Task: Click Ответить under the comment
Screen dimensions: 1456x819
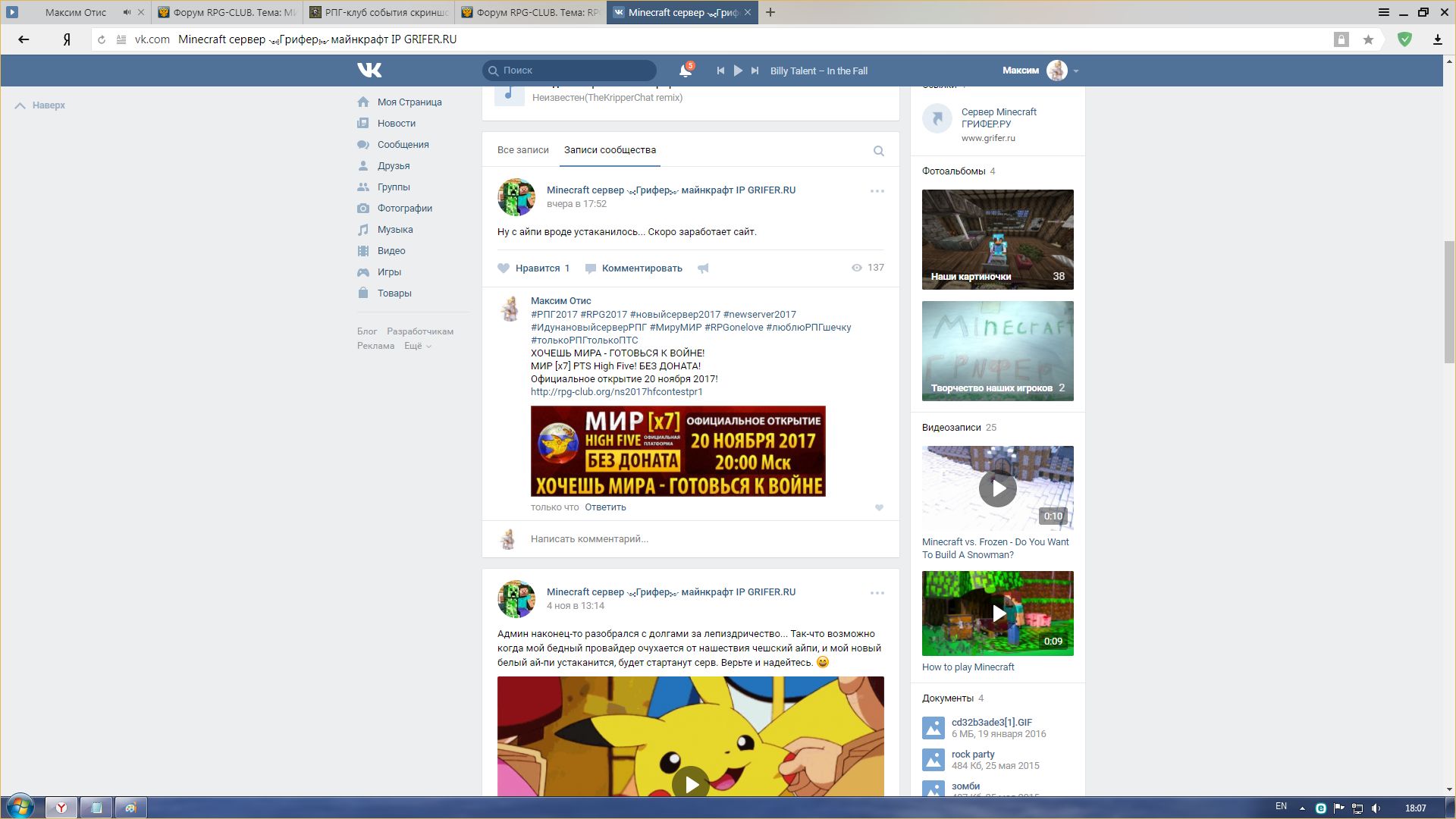Action: pos(605,507)
